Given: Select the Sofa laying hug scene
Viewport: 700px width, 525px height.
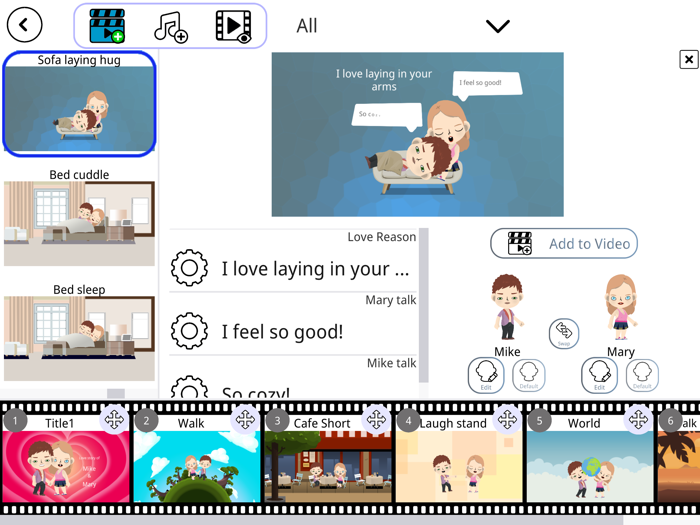Looking at the screenshot, I should (x=79, y=104).
